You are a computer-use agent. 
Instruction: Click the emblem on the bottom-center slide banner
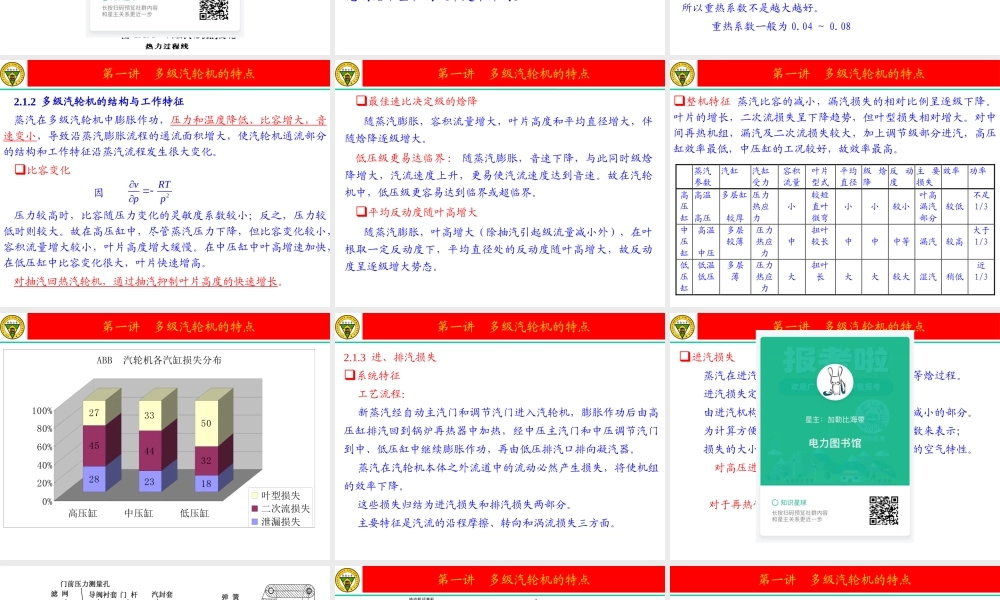tap(345, 579)
